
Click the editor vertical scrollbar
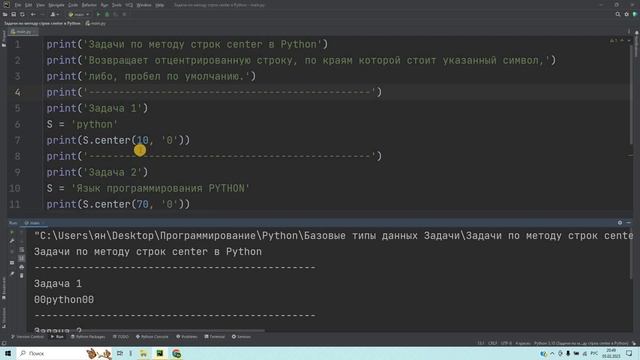coord(631,94)
